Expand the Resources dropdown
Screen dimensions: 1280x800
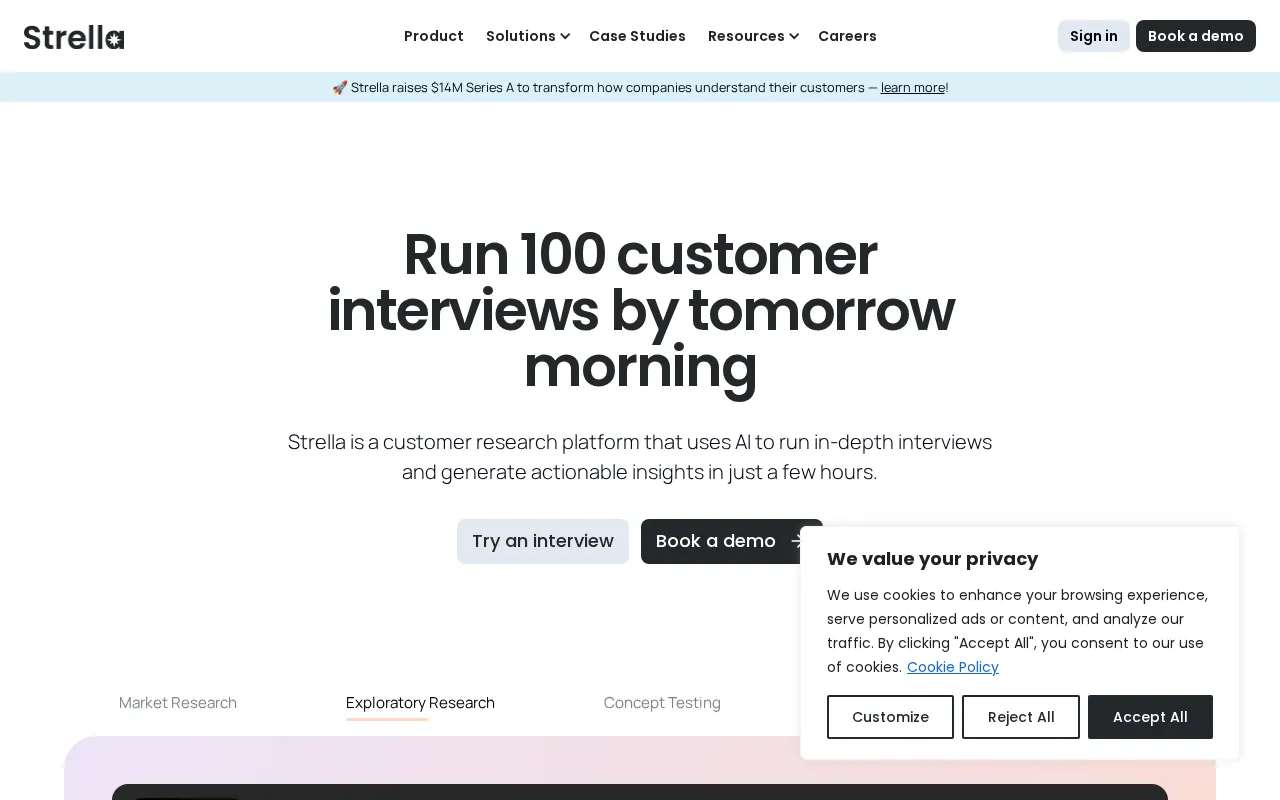(x=753, y=36)
